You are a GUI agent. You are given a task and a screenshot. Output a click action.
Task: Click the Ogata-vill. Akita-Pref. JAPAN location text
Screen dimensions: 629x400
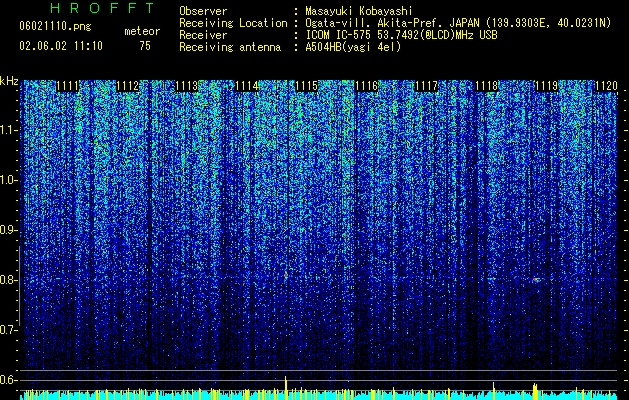[x=390, y=23]
